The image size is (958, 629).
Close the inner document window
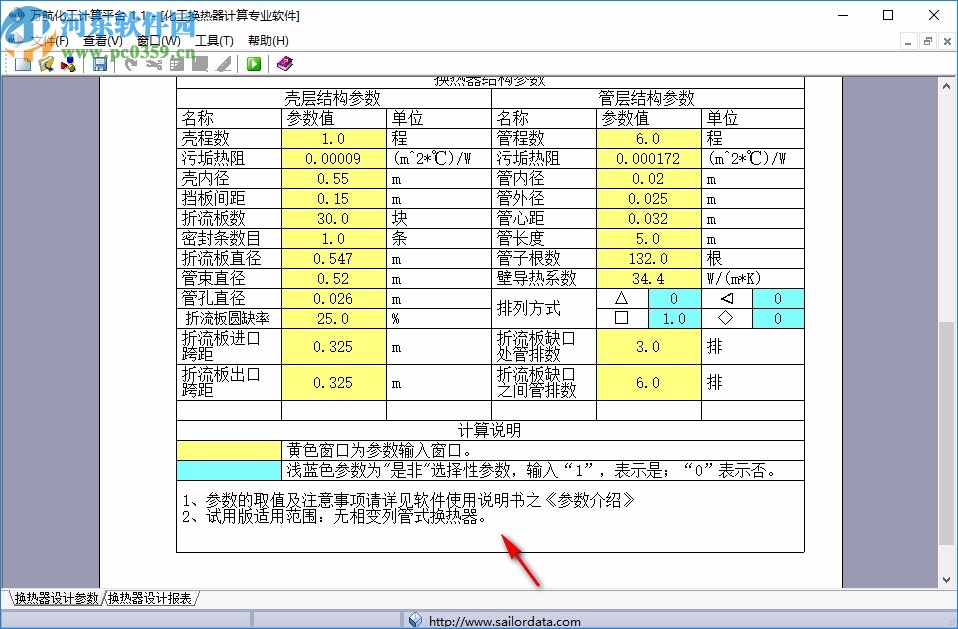pyautogui.click(x=947, y=42)
